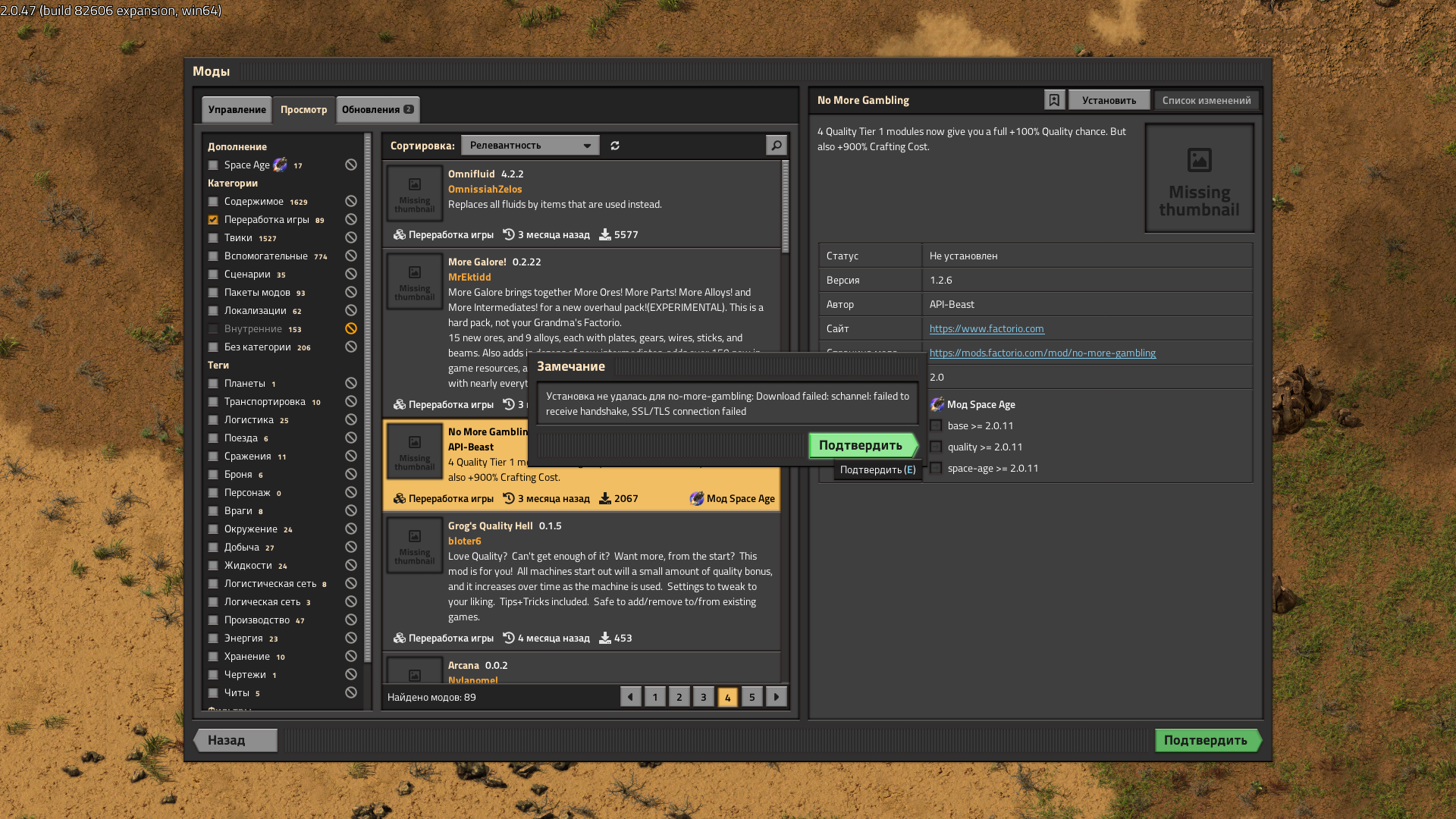Uncheck the Переработка игры category checkbox
This screenshot has width=1456, height=819.
pos(213,220)
